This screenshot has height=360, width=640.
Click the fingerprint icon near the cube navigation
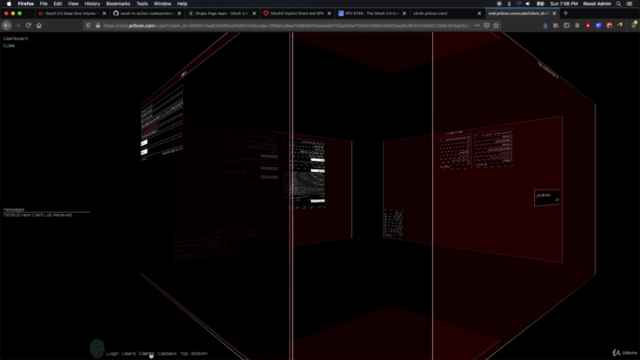tap(97, 349)
